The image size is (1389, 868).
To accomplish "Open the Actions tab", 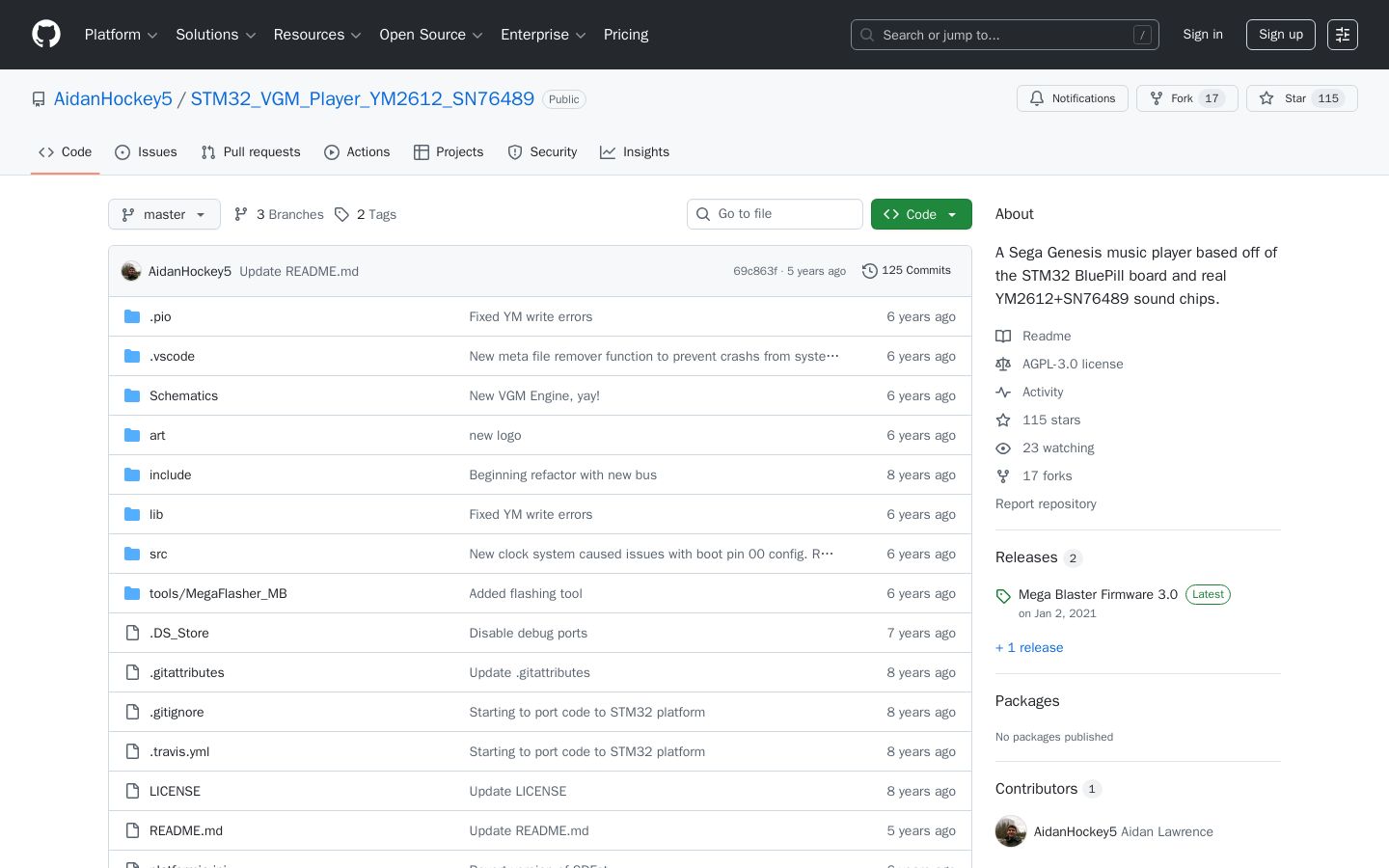I will pyautogui.click(x=357, y=152).
